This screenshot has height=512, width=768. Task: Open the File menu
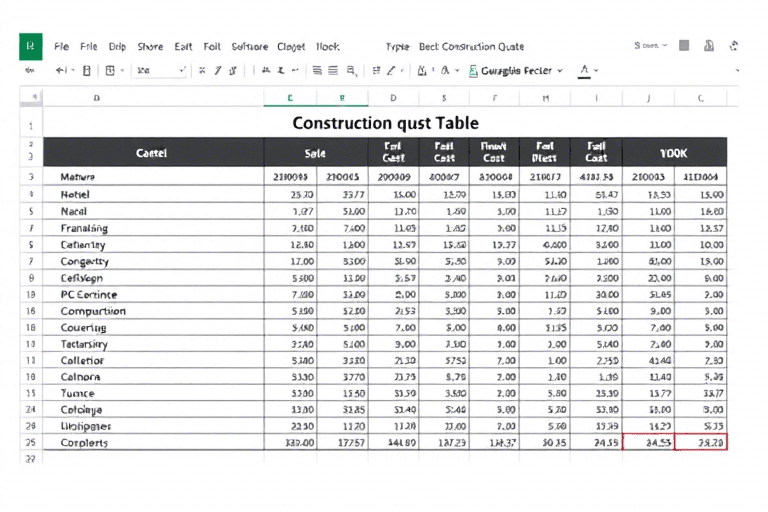(x=62, y=46)
